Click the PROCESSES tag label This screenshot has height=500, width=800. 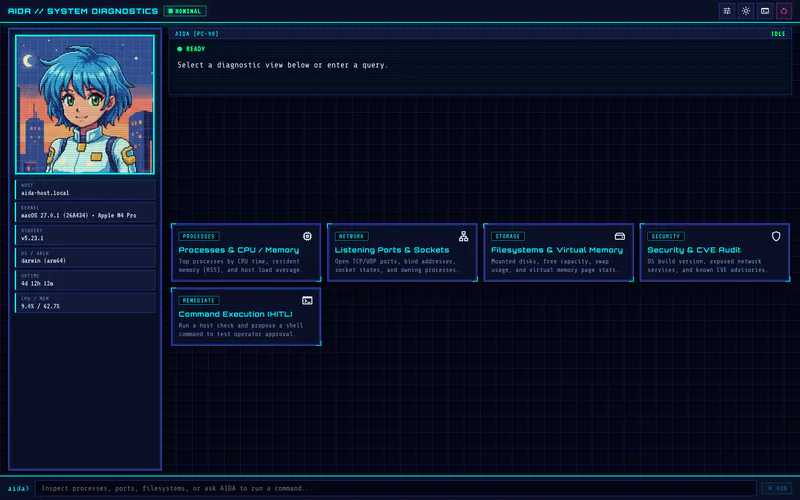click(199, 236)
